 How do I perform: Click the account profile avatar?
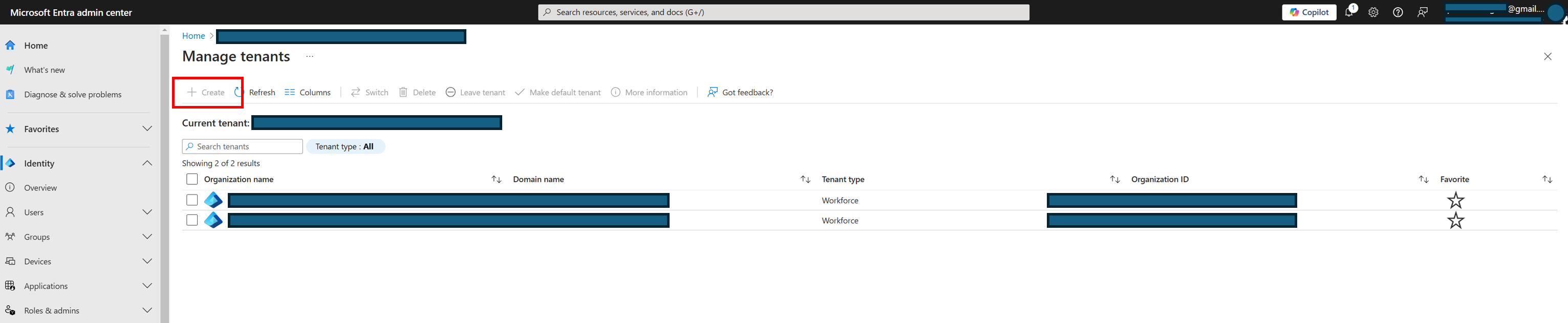(x=1556, y=14)
